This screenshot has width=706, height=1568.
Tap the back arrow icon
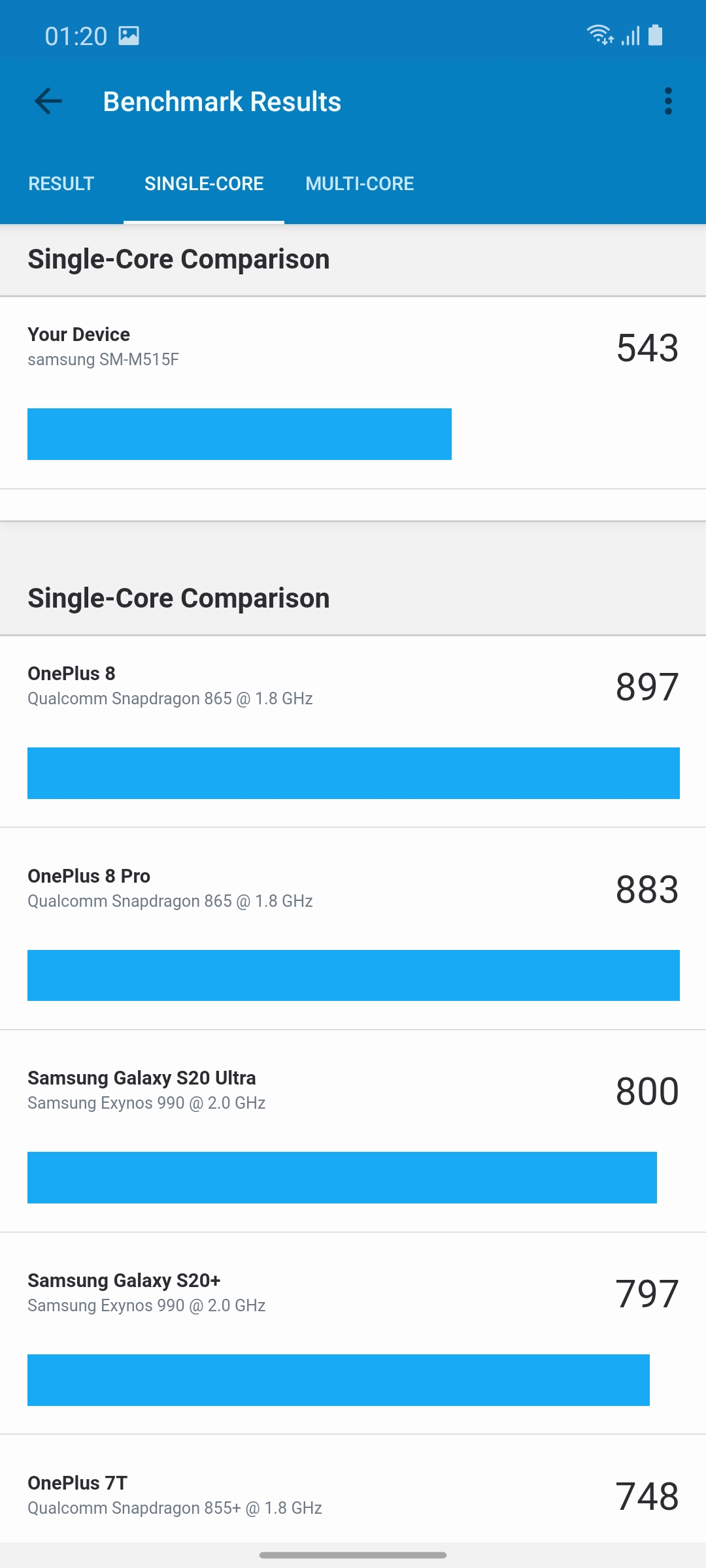click(48, 101)
